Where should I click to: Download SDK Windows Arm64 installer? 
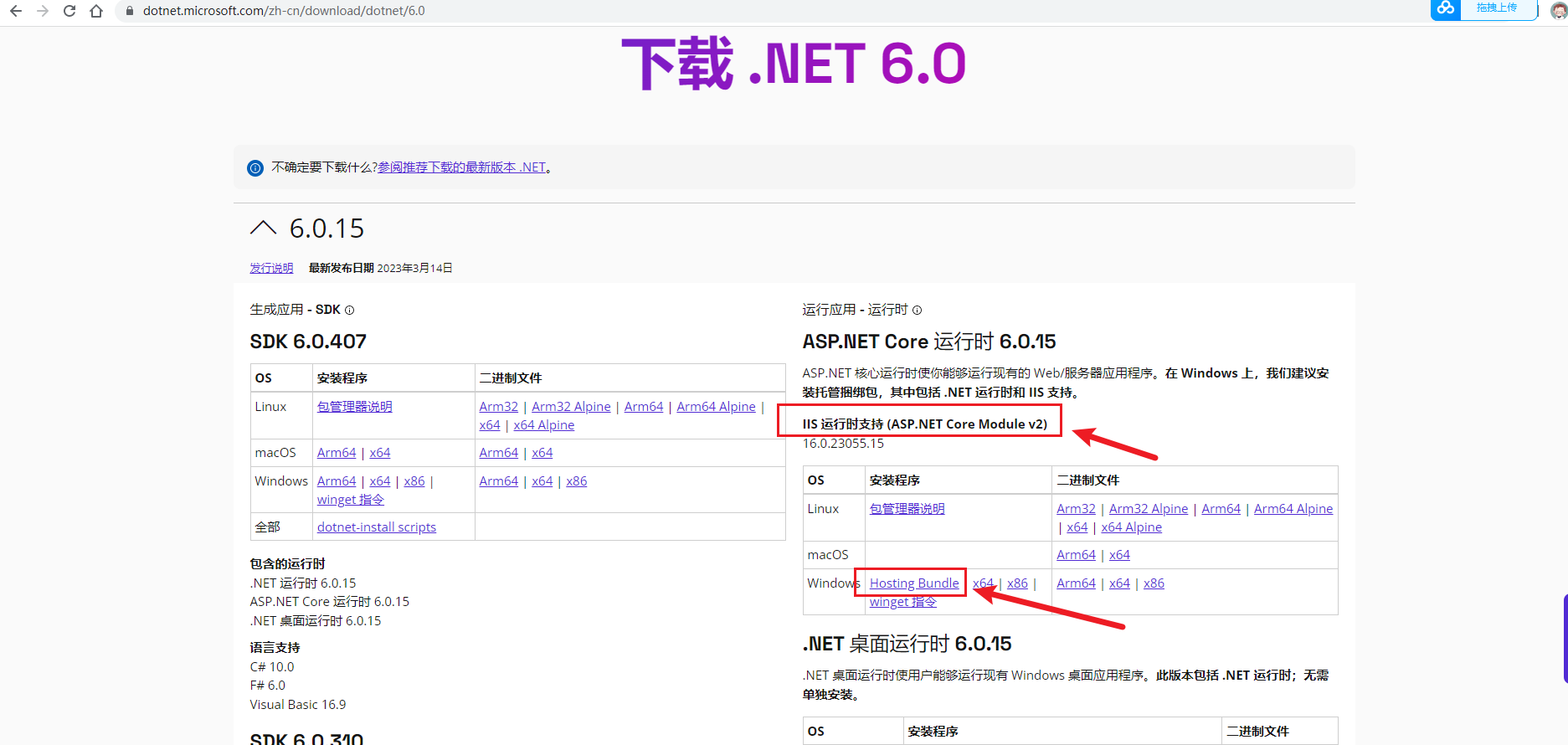pyautogui.click(x=337, y=481)
